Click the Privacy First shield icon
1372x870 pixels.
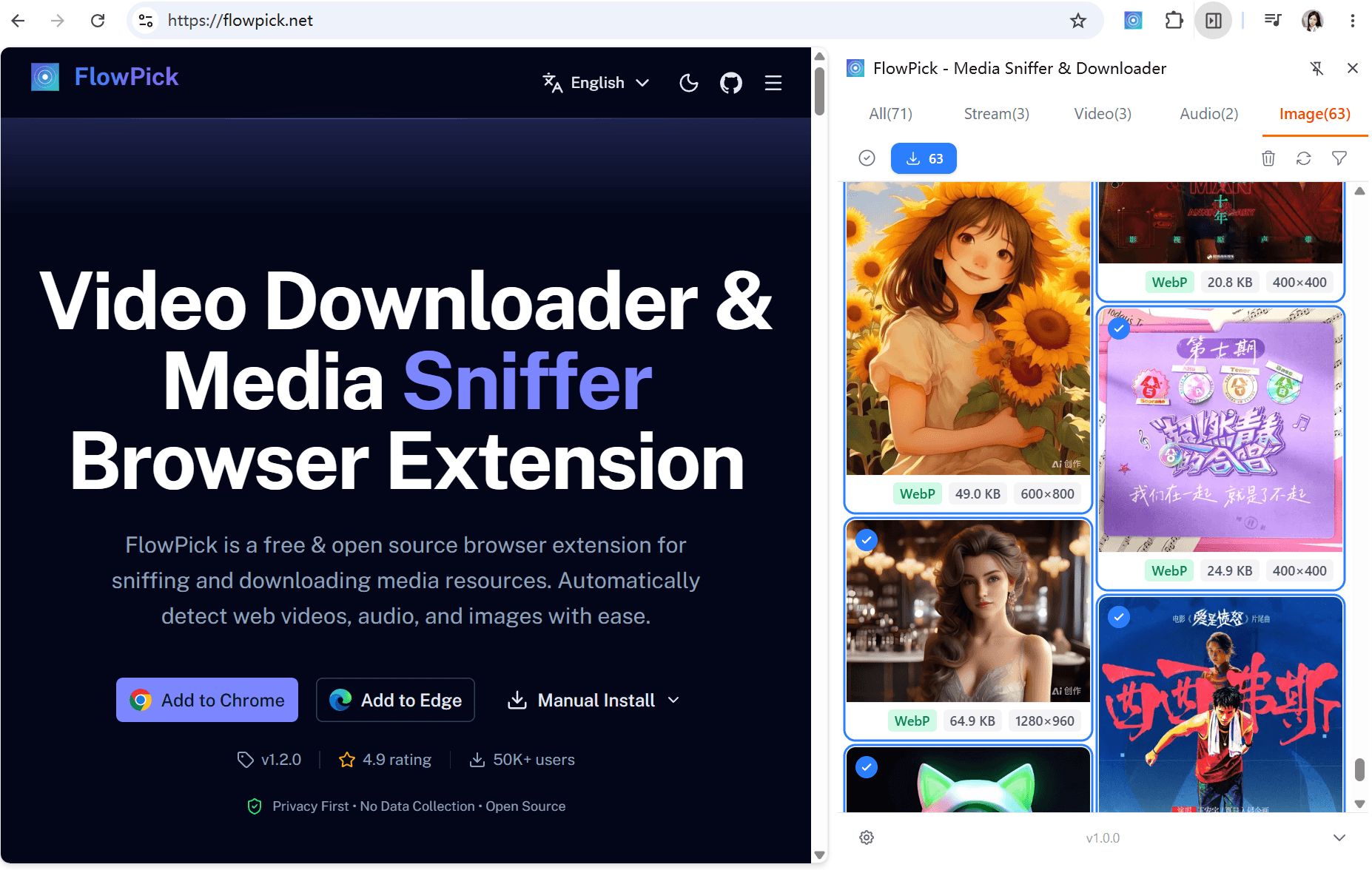click(x=255, y=806)
